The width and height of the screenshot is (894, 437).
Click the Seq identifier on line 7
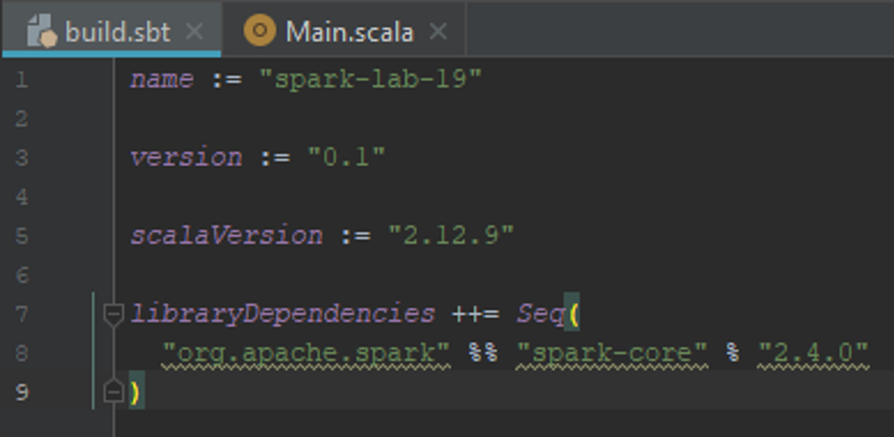click(540, 314)
